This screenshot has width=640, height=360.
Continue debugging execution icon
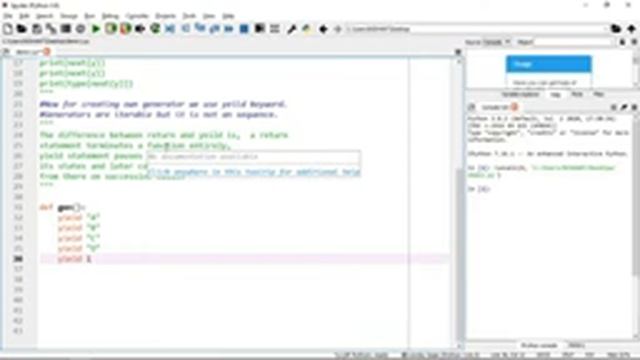click(x=229, y=29)
